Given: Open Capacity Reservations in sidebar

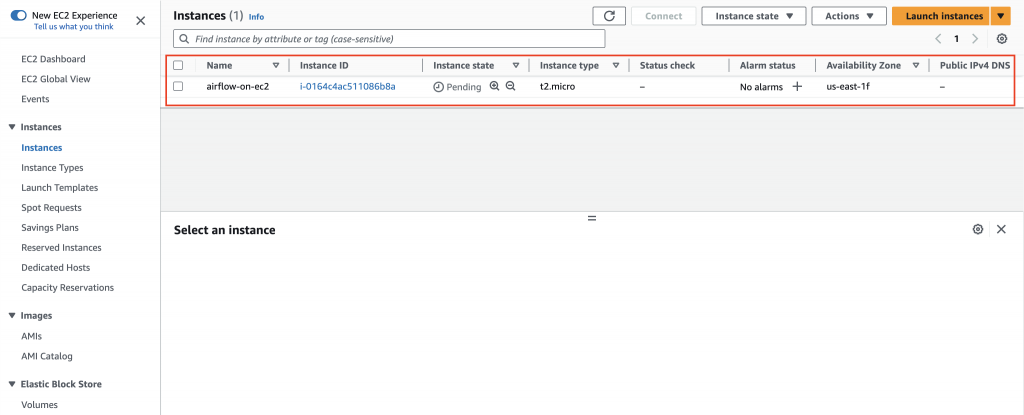Looking at the screenshot, I should pos(67,288).
